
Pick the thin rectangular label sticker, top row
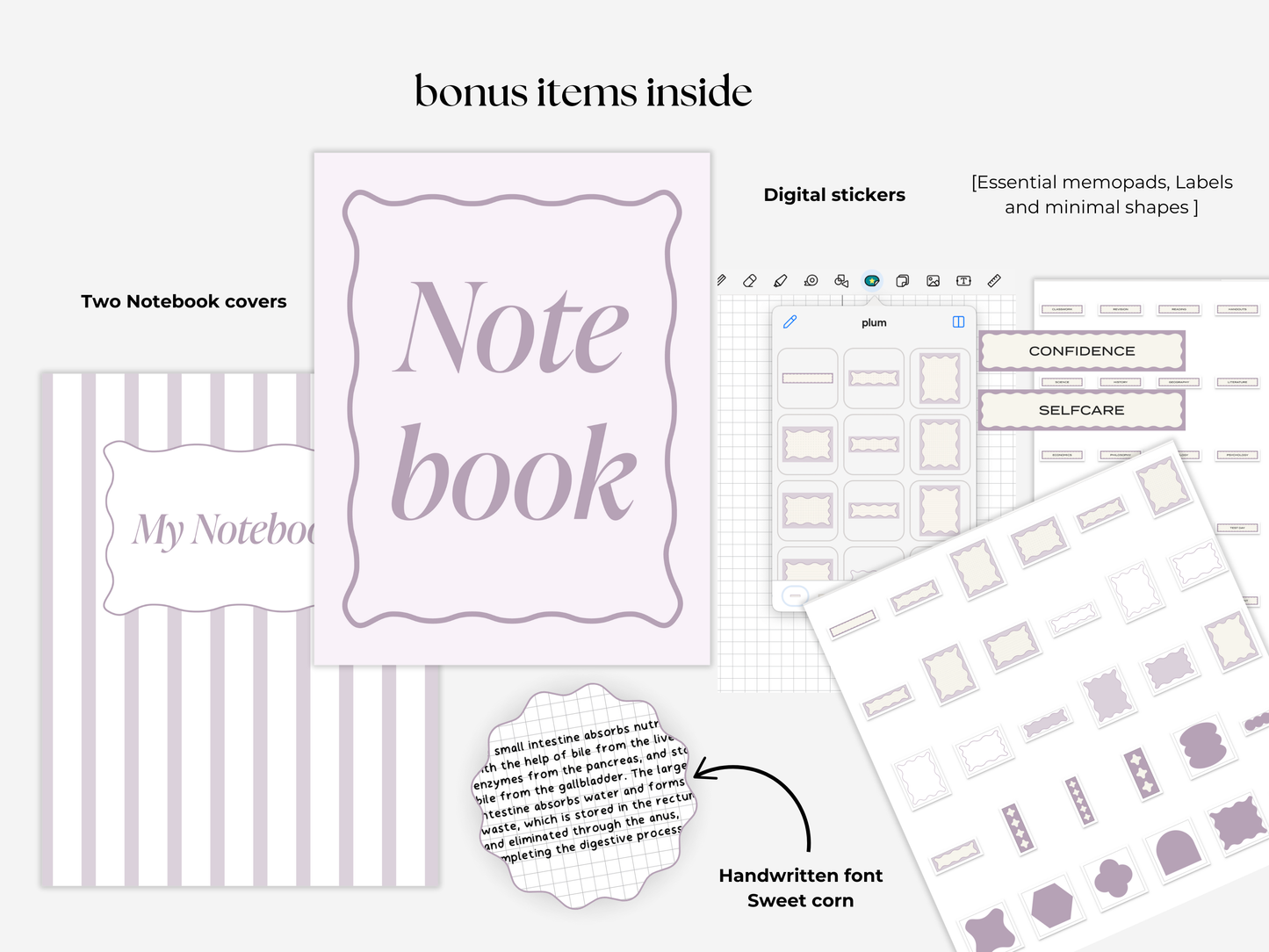tap(808, 379)
